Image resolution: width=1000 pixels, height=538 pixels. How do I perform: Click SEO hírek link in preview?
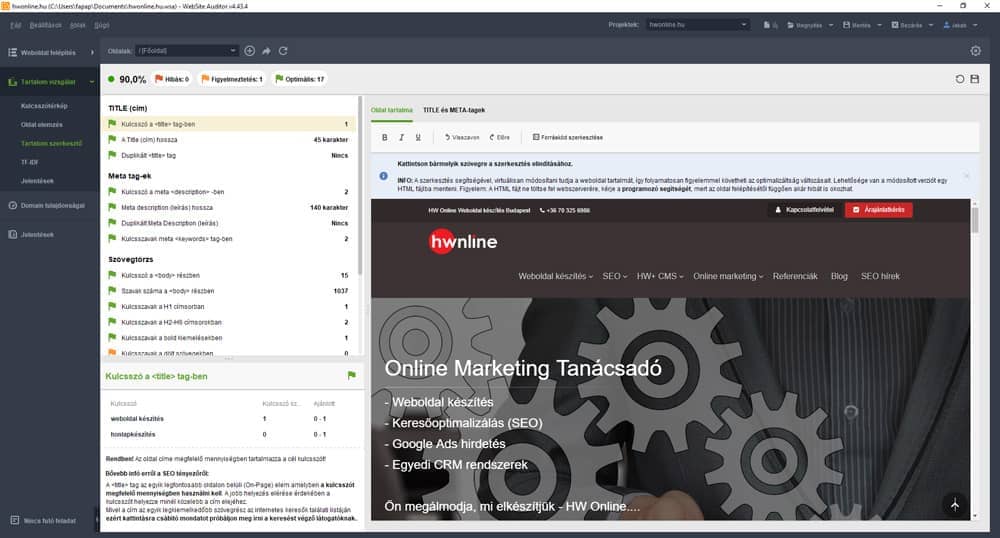(880, 276)
